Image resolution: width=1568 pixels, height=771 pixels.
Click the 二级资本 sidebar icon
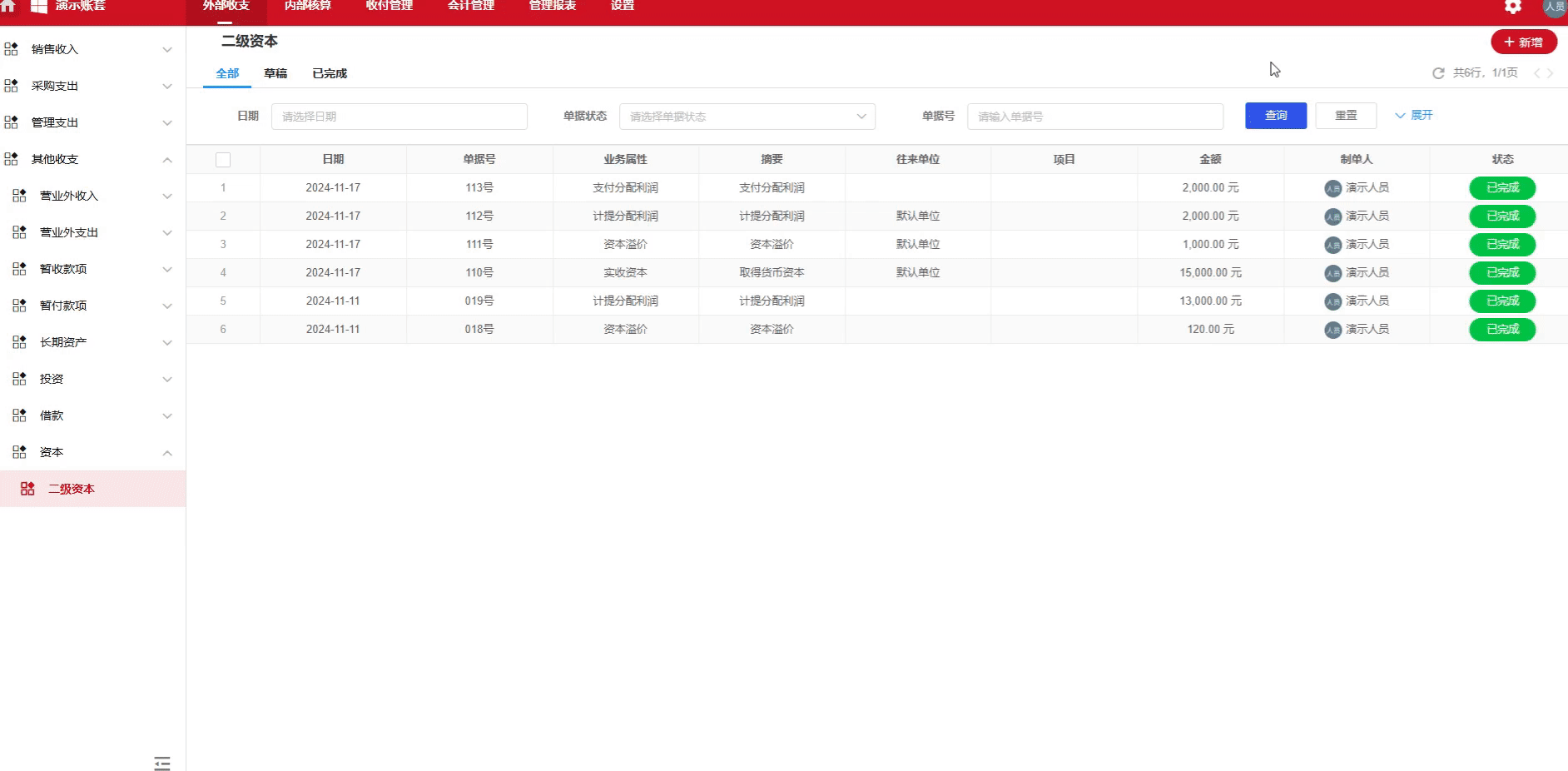27,489
